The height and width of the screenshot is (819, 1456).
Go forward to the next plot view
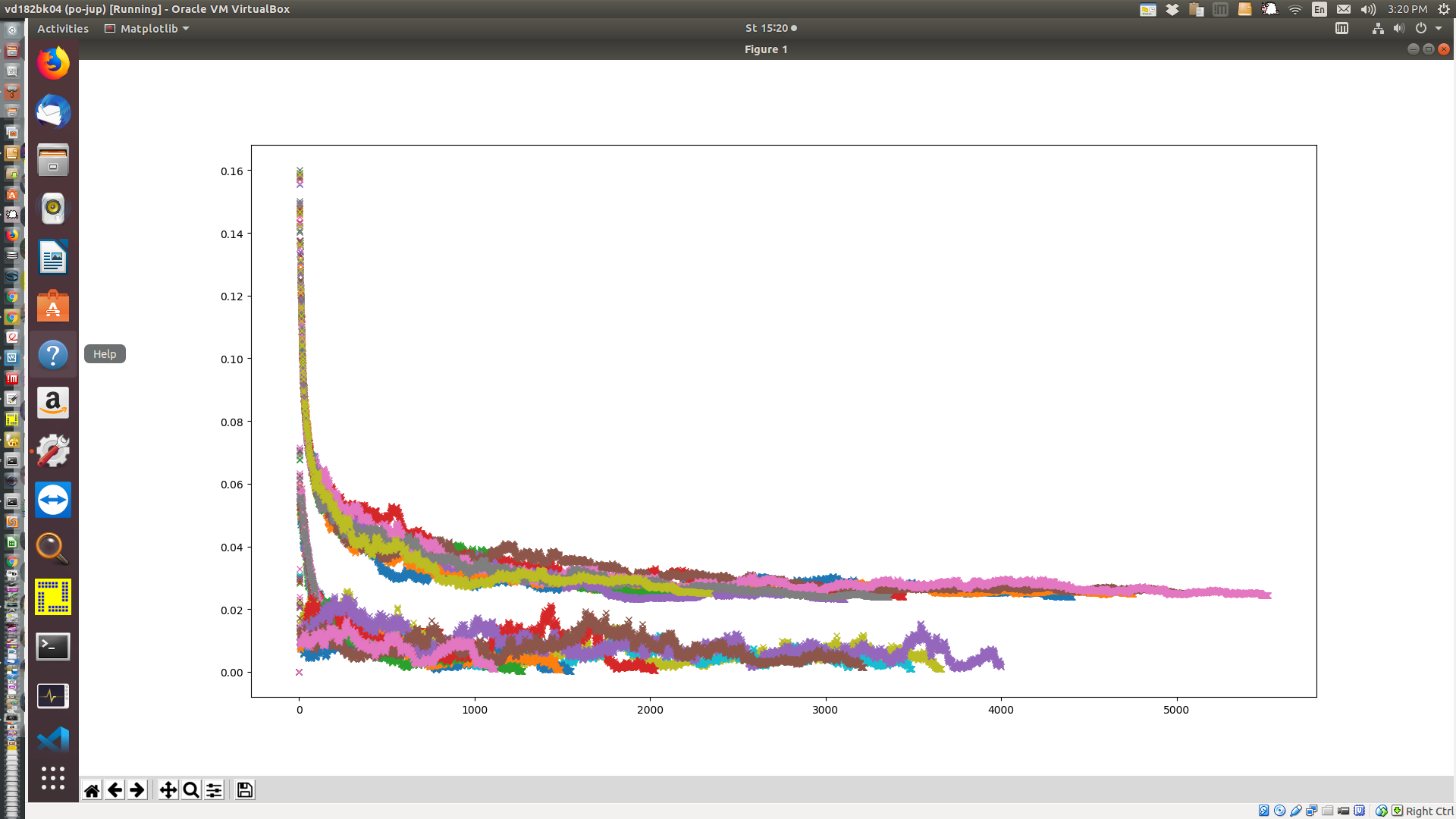(137, 790)
